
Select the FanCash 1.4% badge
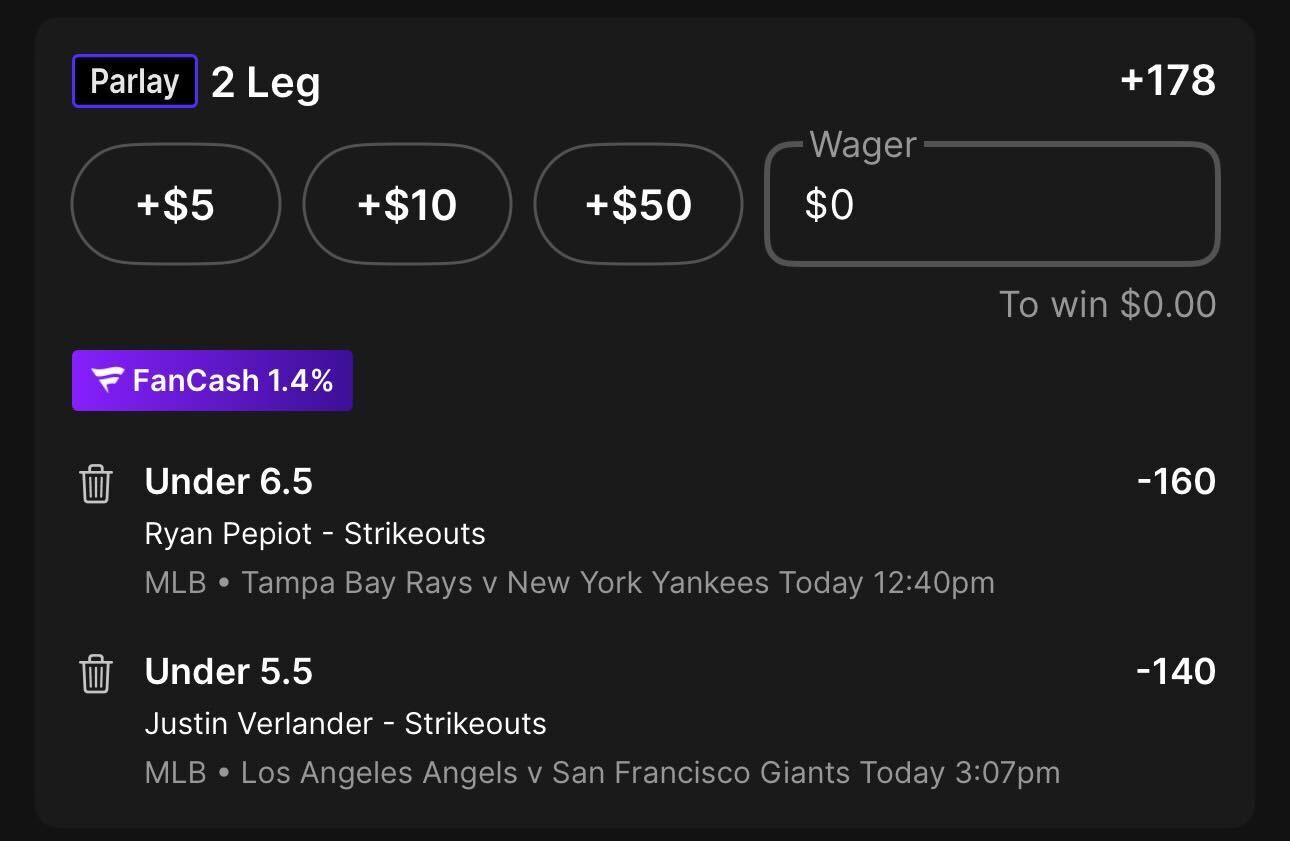212,381
